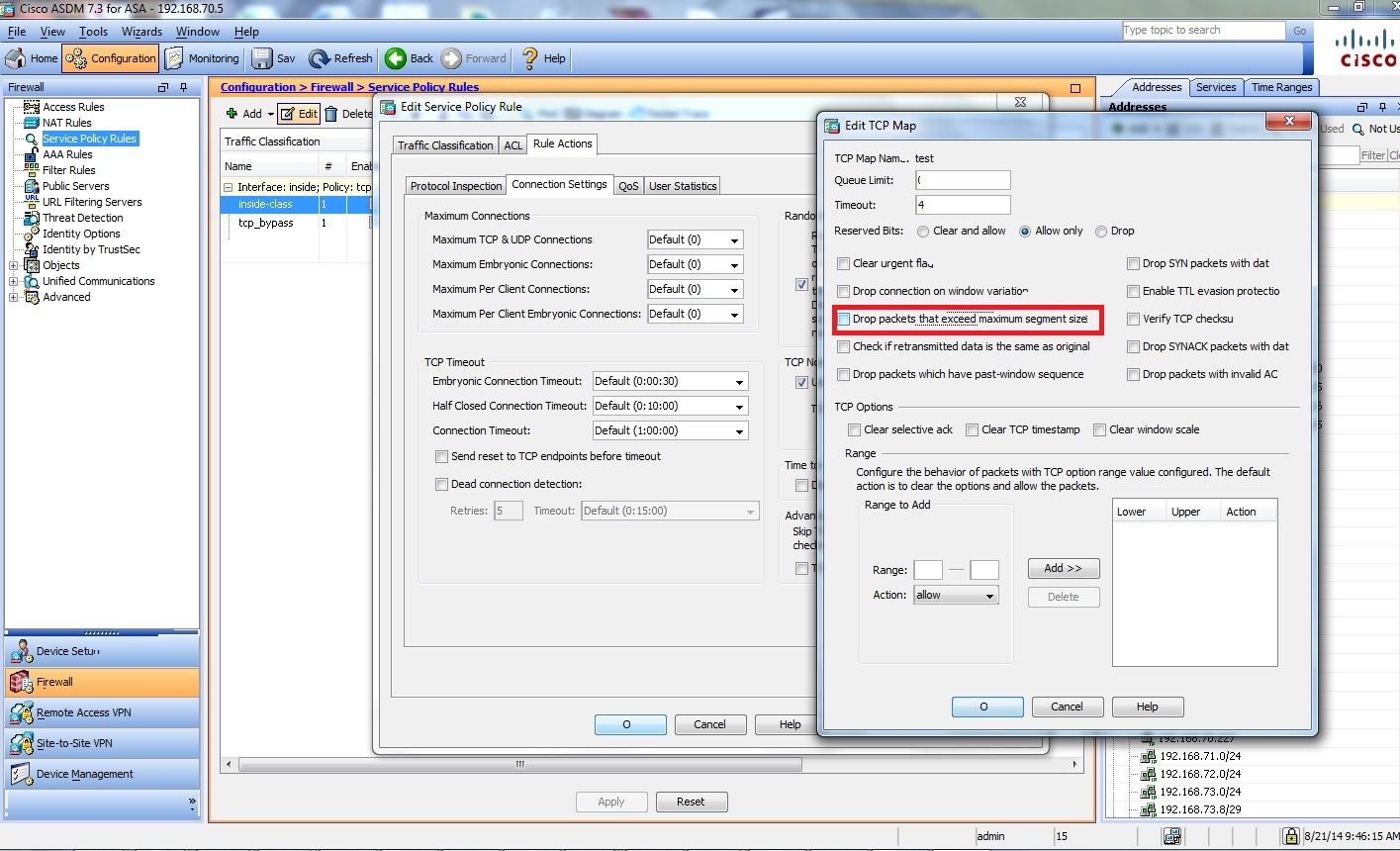Select Filter Rules in Firewall tree
The height and width of the screenshot is (851, 1400).
click(x=69, y=170)
